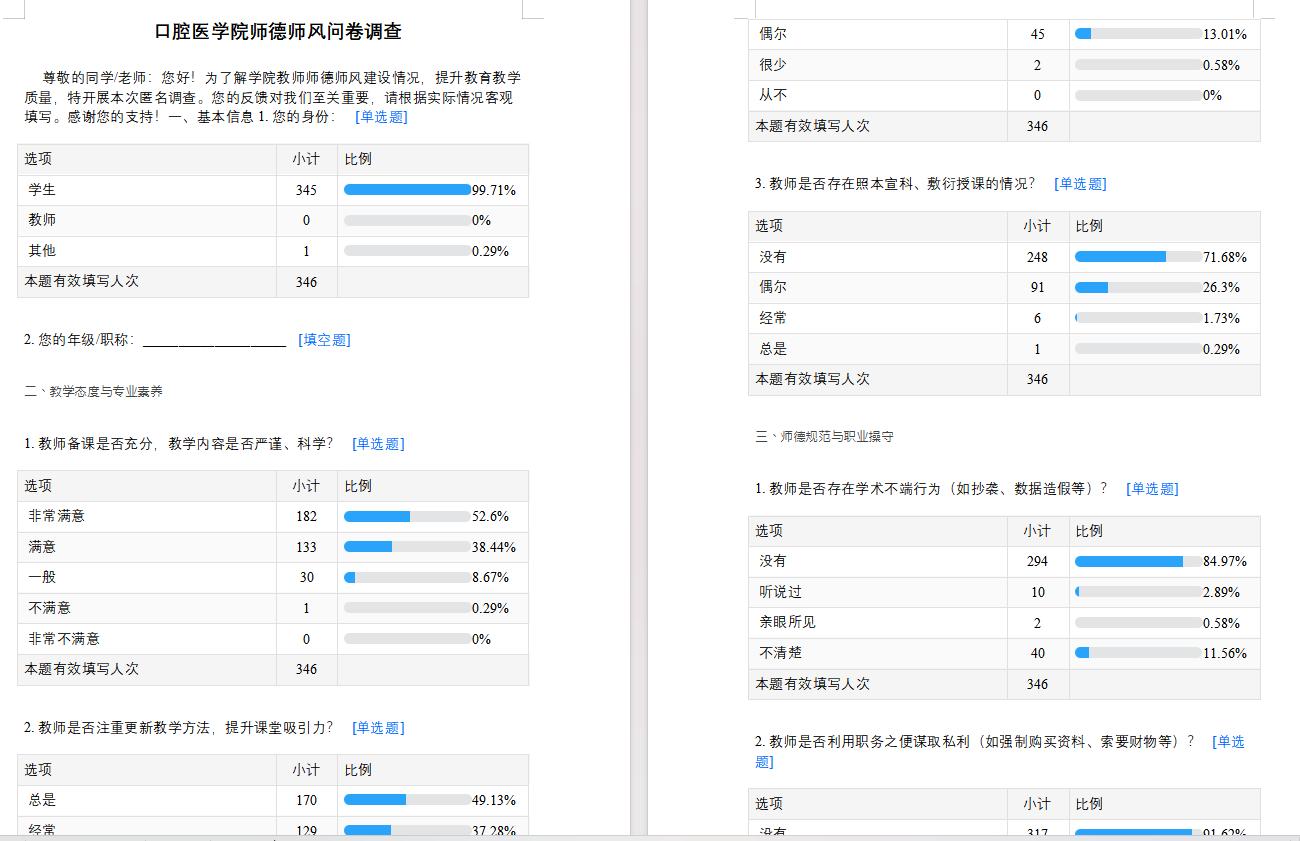Click the 没有 71.68% progress bar

[x=1138, y=257]
